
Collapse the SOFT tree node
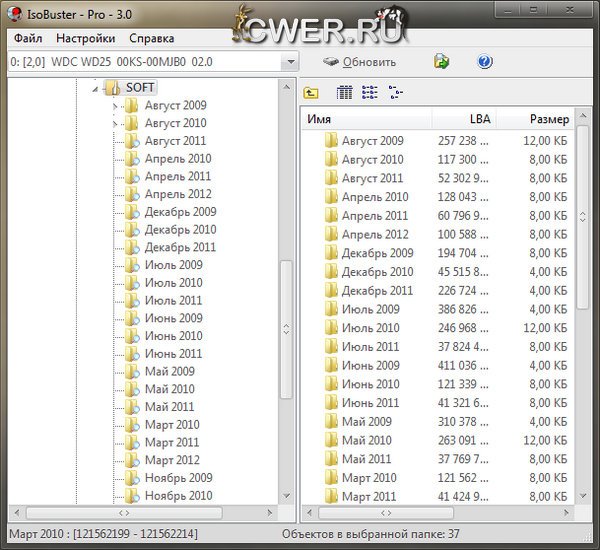click(x=95, y=88)
